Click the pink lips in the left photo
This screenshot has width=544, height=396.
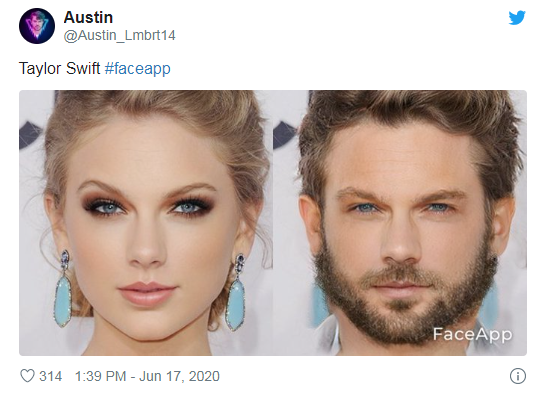click(x=147, y=293)
